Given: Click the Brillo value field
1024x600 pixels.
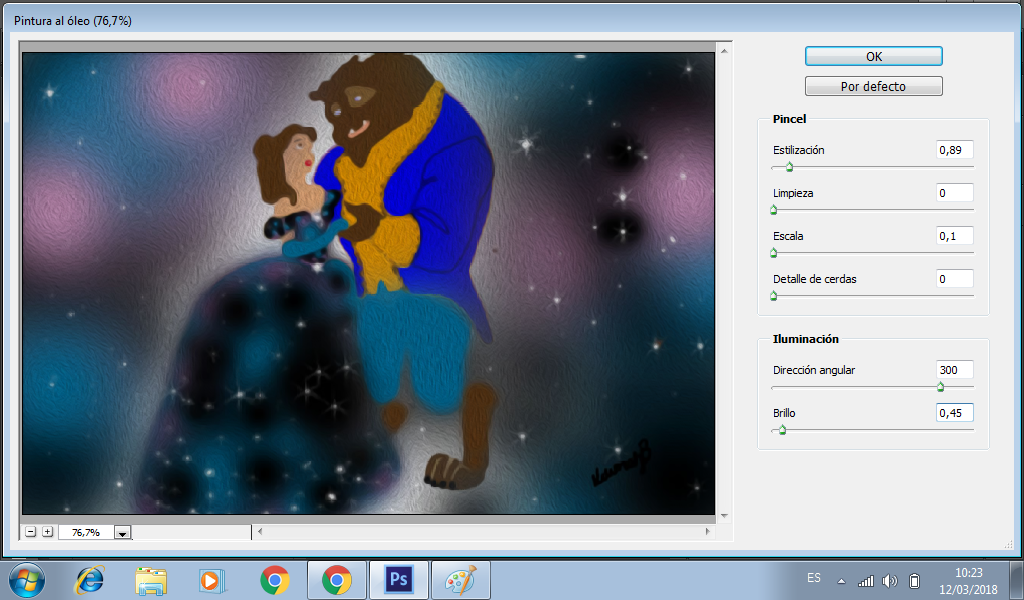Looking at the screenshot, I should pos(954,413).
